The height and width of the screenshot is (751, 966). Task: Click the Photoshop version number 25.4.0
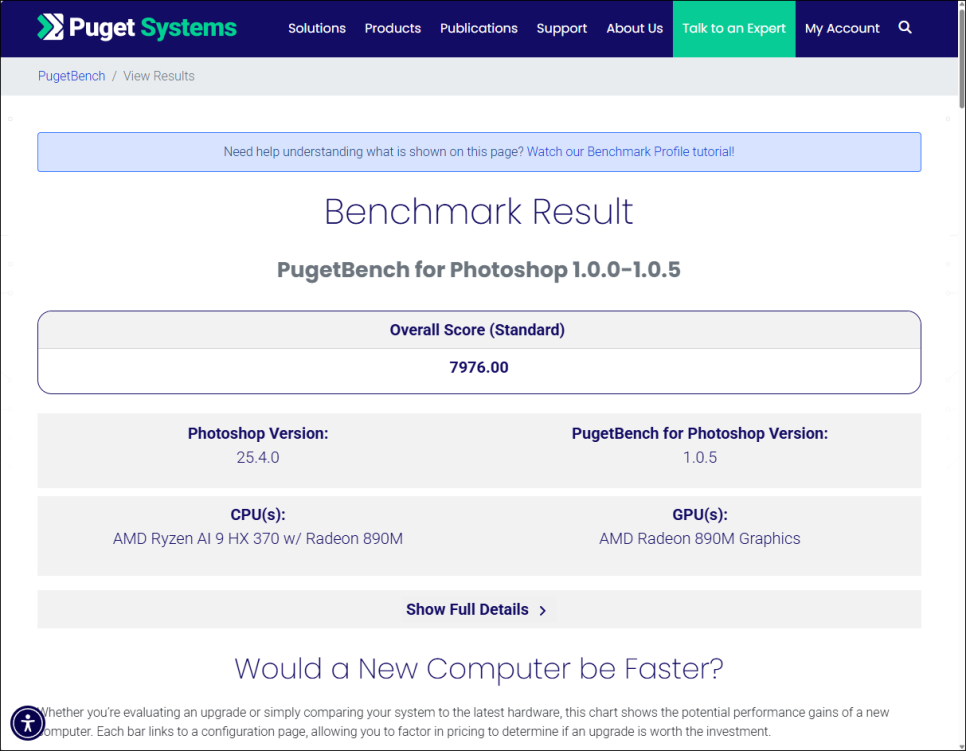coord(258,458)
